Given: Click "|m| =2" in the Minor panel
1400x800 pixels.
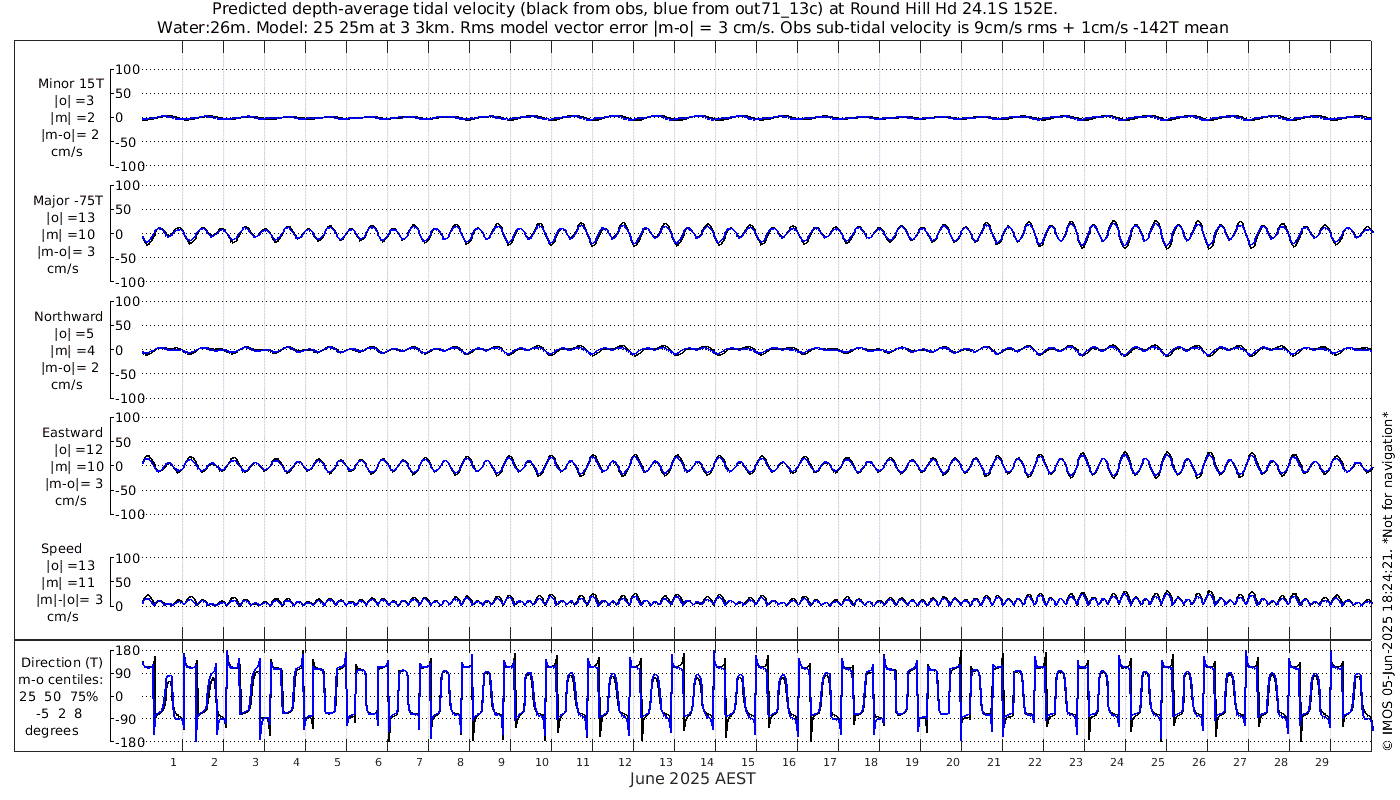Looking at the screenshot, I should click(x=73, y=118).
